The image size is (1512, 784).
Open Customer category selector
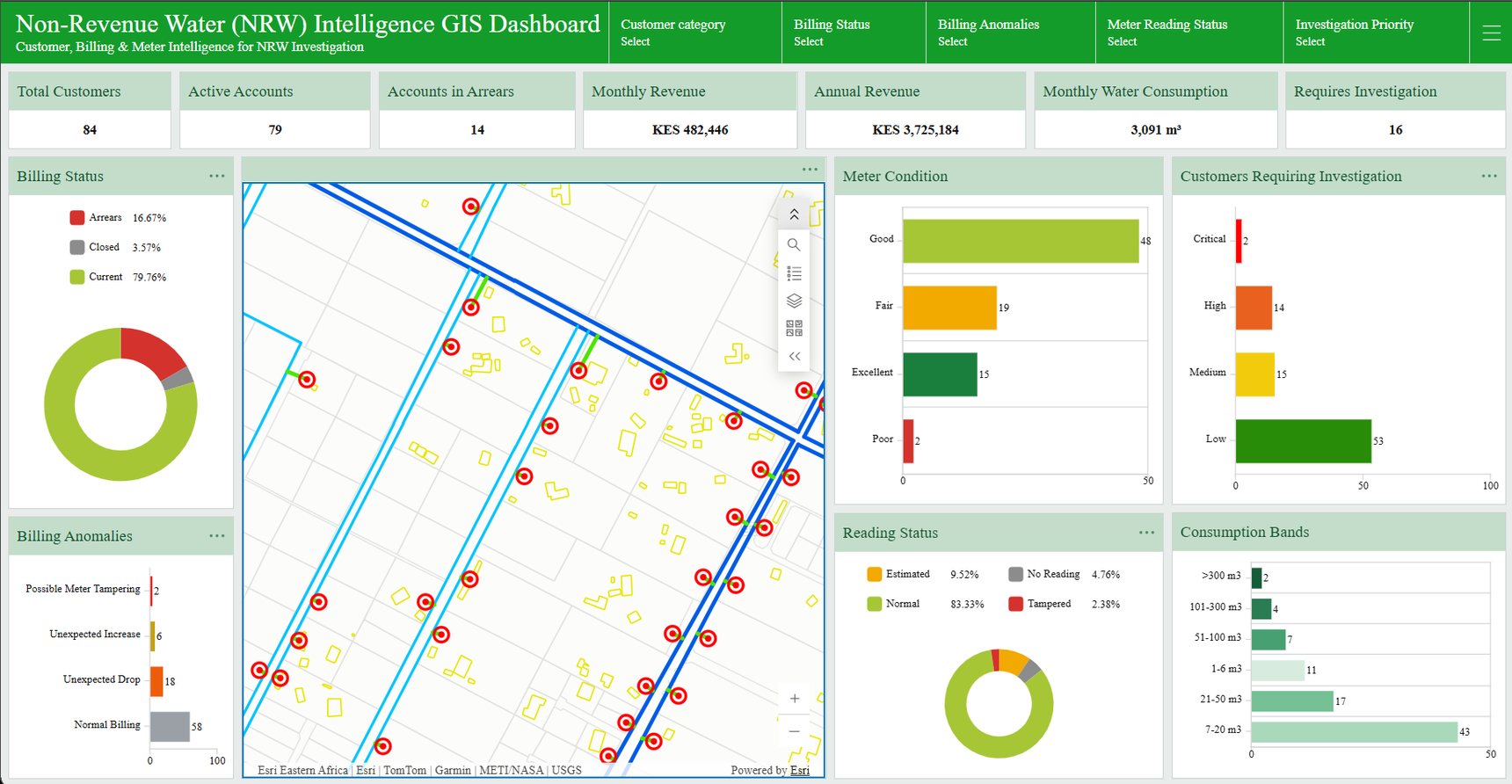tap(695, 33)
